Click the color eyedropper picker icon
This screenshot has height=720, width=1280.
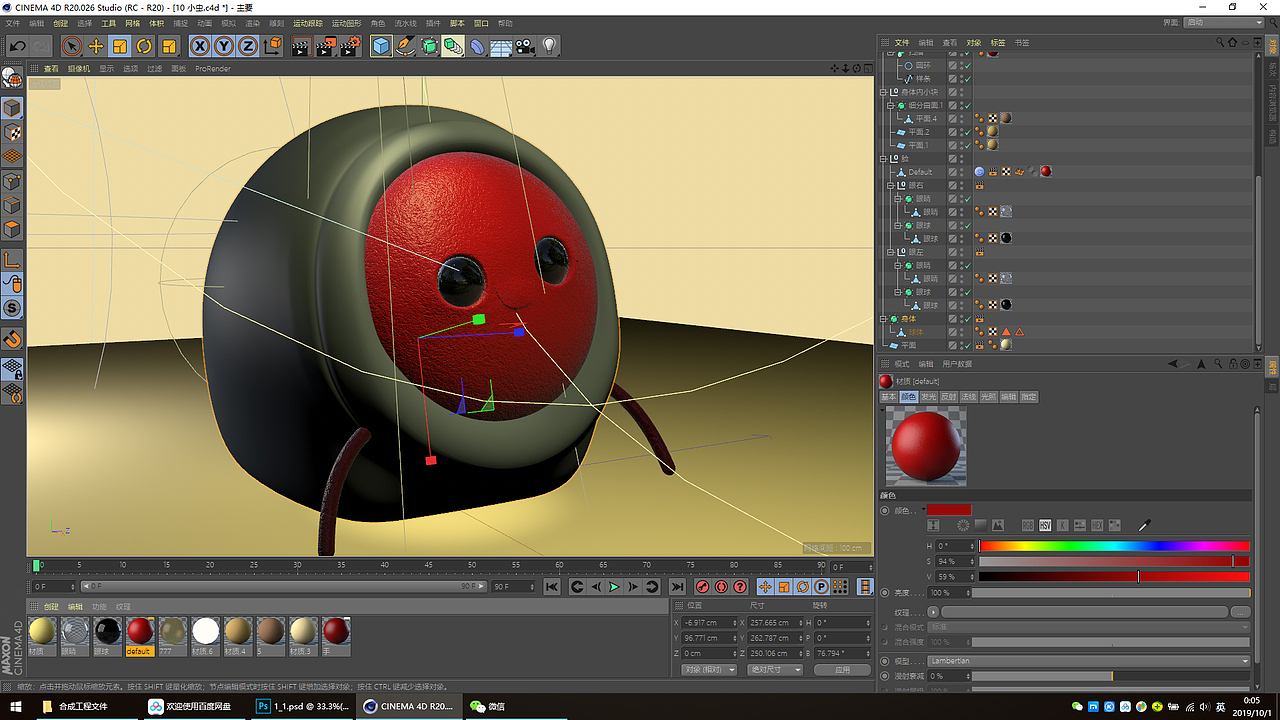(1145, 525)
